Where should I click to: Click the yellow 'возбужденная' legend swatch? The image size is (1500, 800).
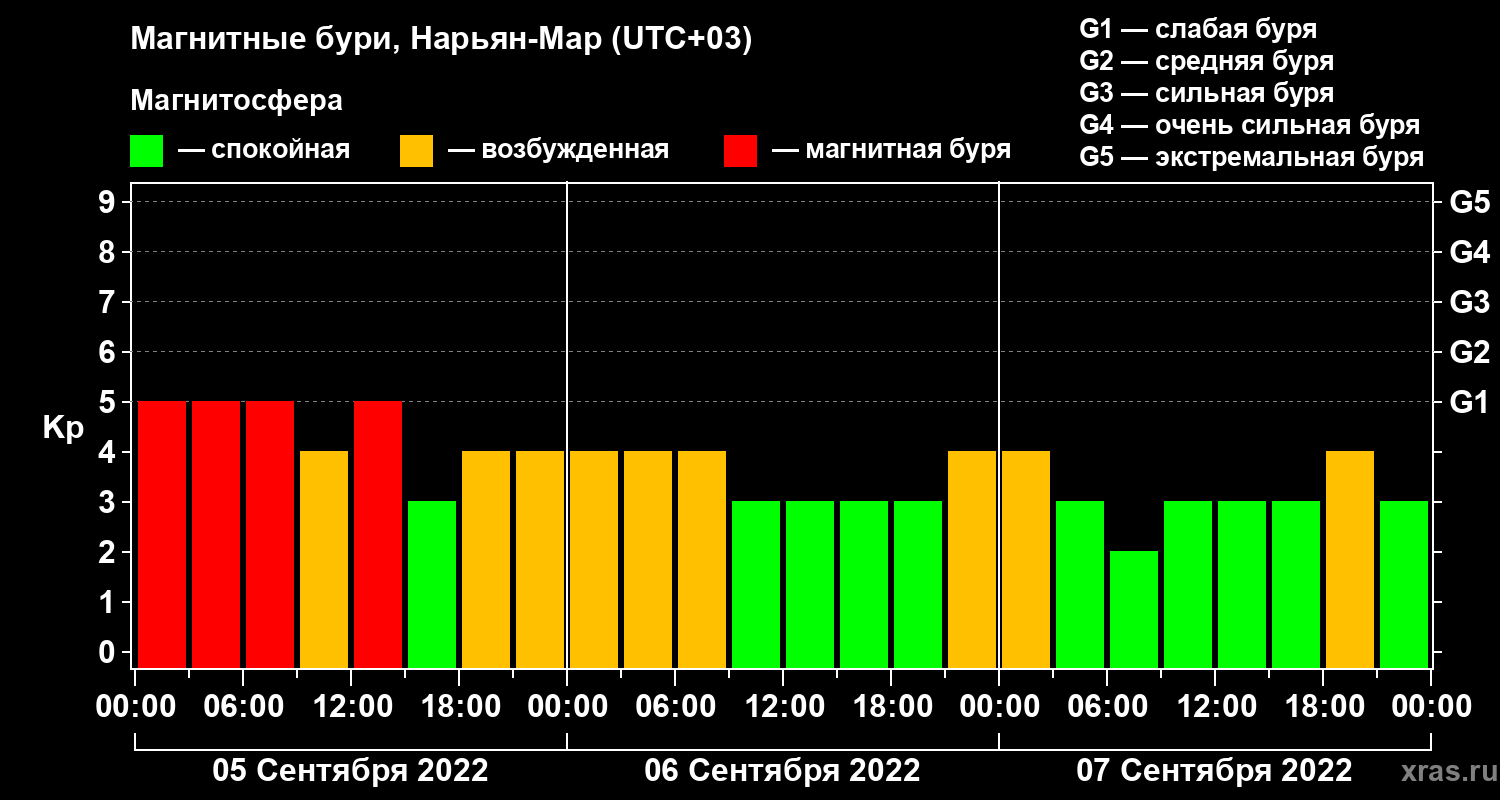[416, 151]
